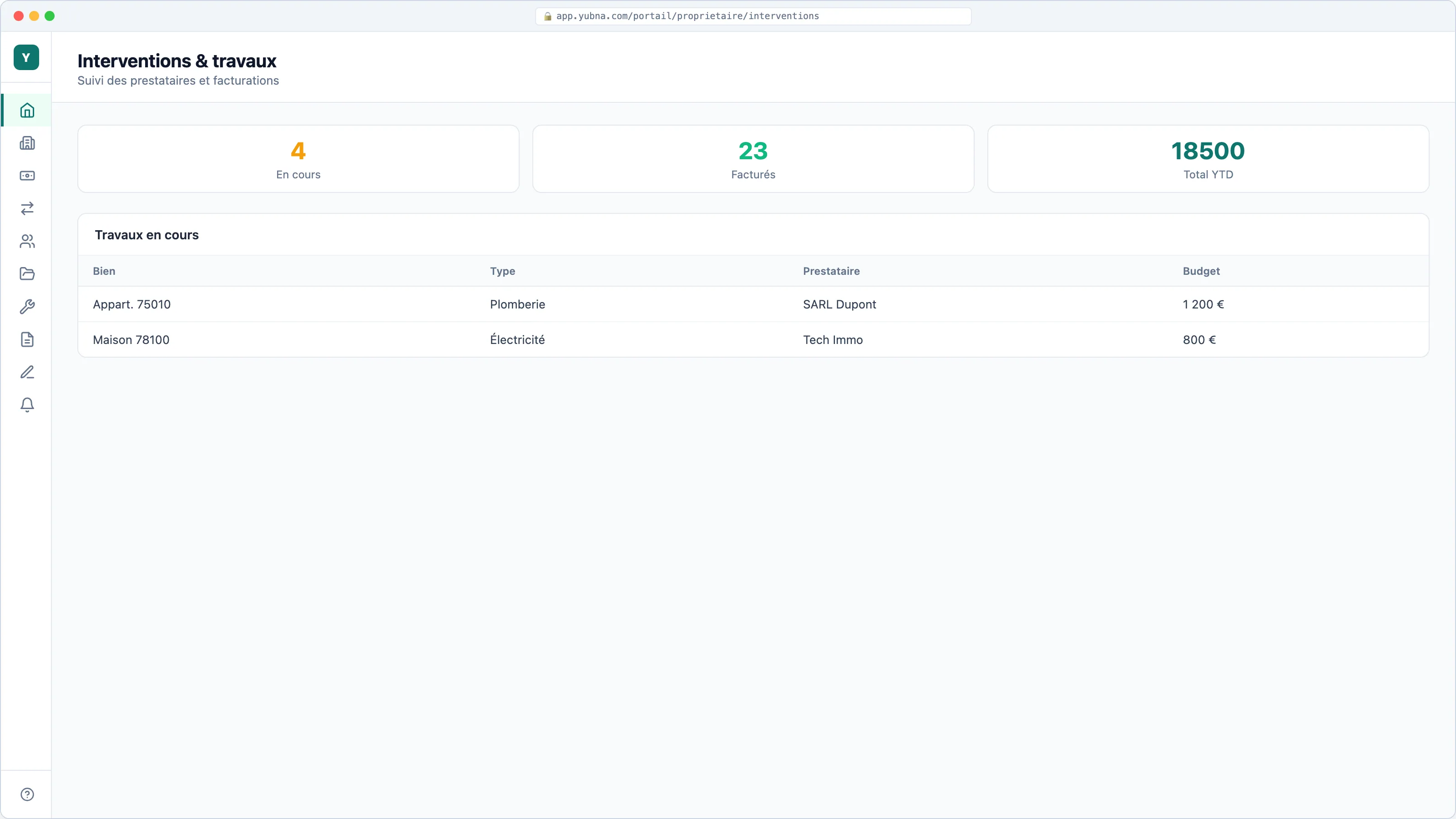Open the Appart. 75010 row

[x=753, y=304]
